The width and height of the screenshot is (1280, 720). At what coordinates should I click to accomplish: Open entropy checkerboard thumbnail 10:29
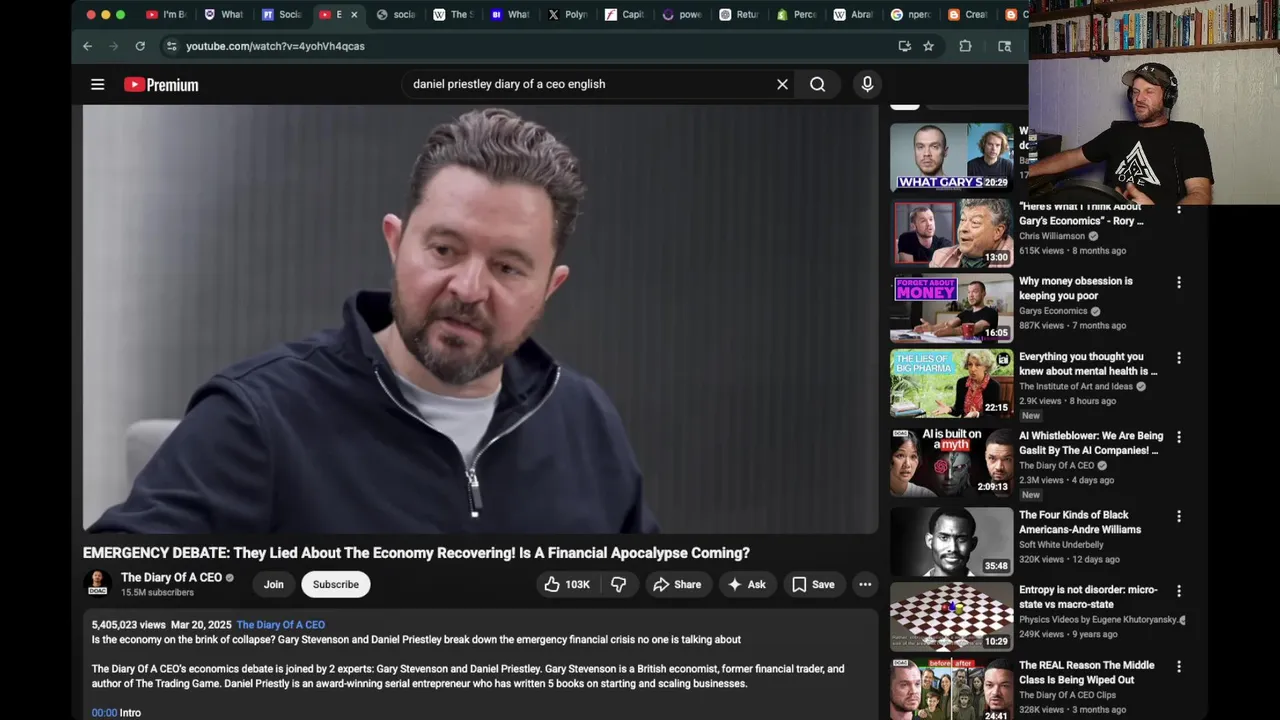click(951, 616)
